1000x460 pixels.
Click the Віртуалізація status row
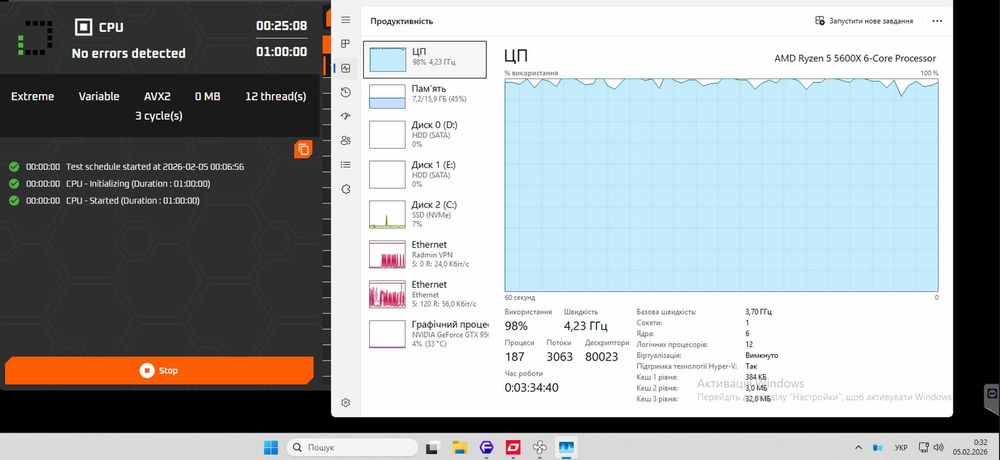click(707, 355)
